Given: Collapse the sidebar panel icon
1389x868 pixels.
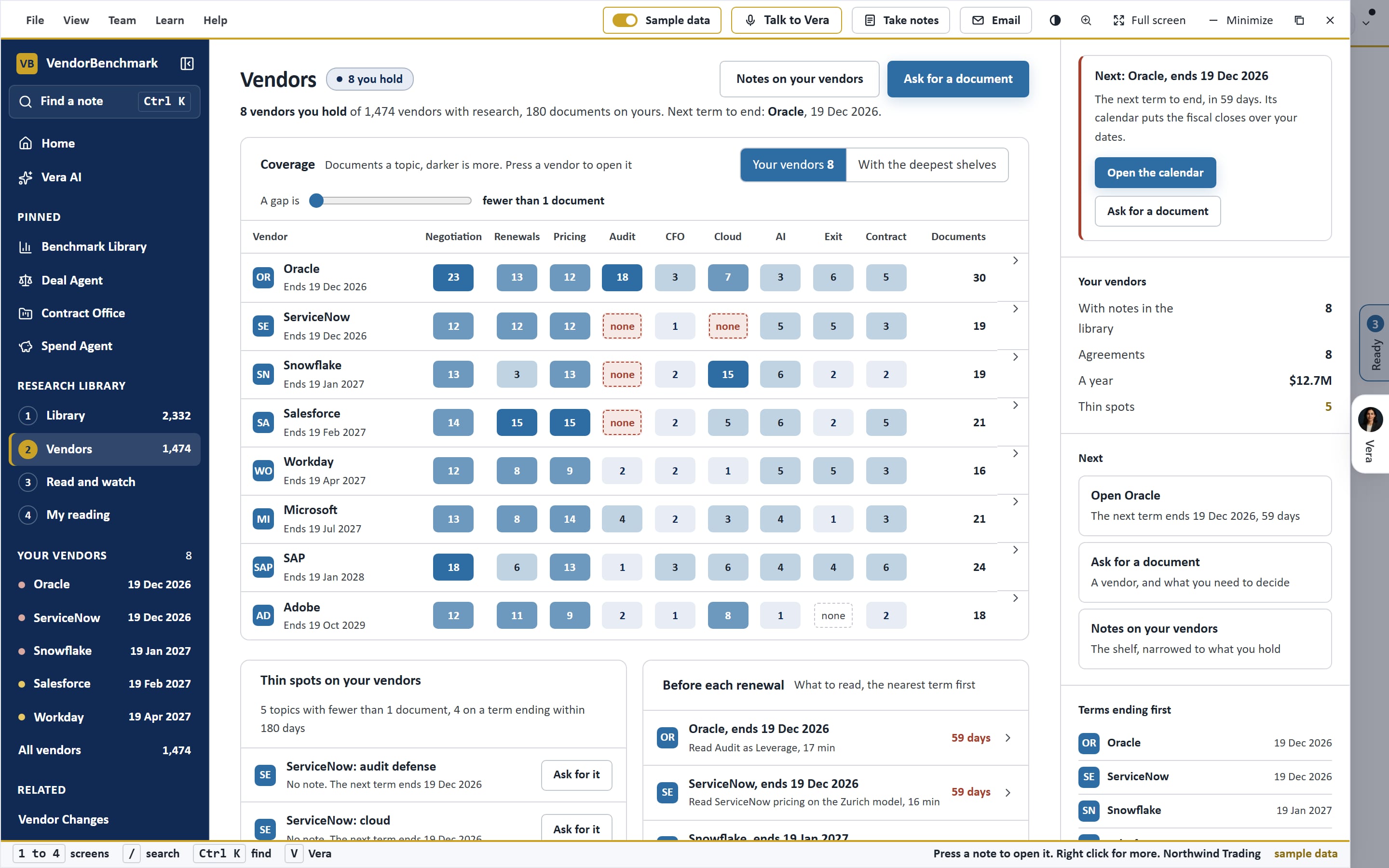Looking at the screenshot, I should pyautogui.click(x=187, y=63).
